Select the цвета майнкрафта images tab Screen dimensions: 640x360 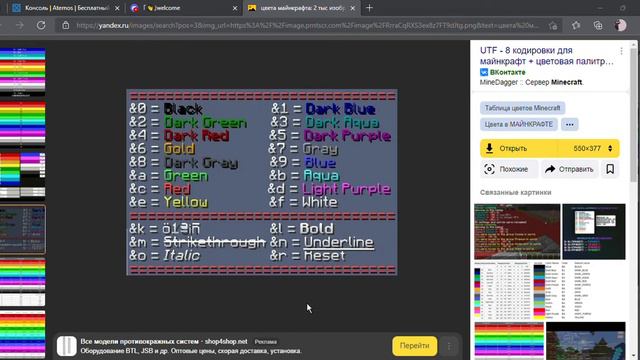[301, 8]
